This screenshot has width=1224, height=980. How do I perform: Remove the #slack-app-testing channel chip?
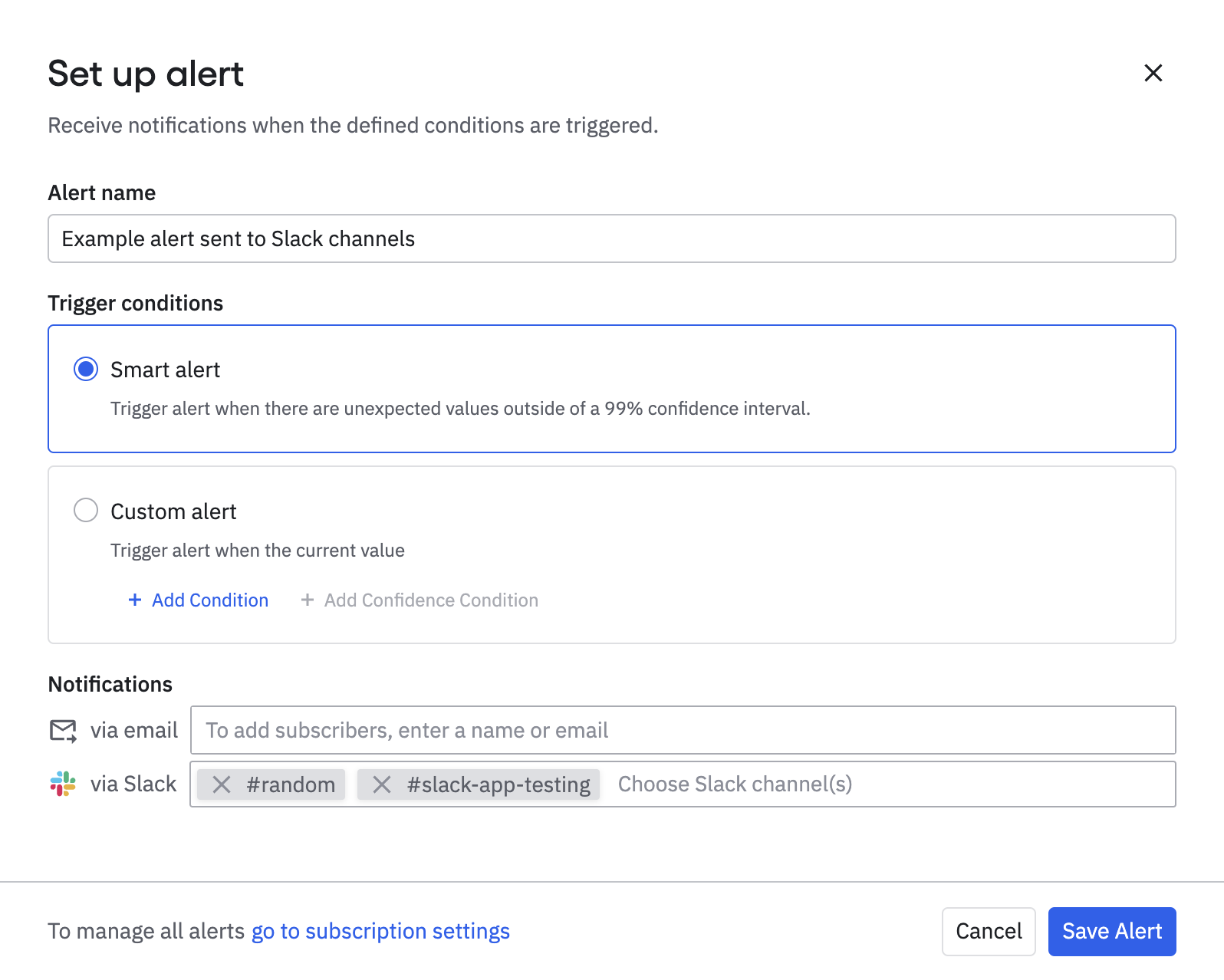coord(382,784)
